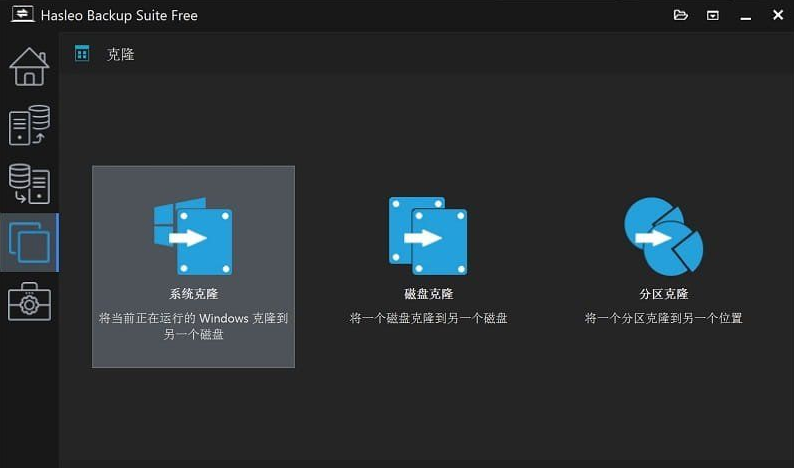The width and height of the screenshot is (794, 468).
Task: Open the Restore section in sidebar
Action: coord(29,184)
